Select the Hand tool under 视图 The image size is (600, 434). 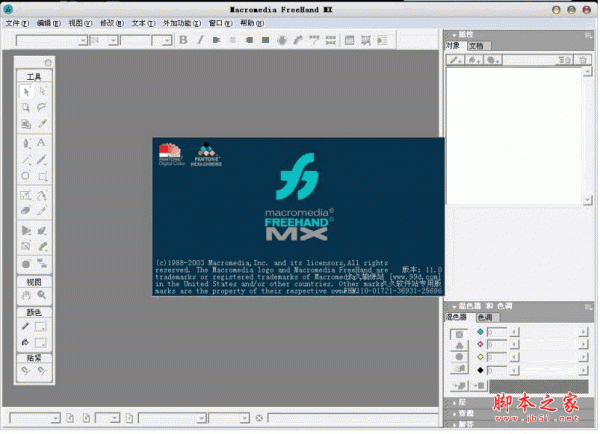pos(26,295)
